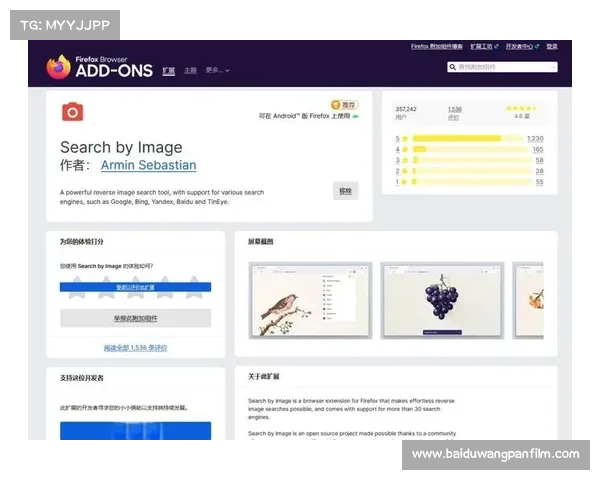Click the Firefox Add-ons logo

tap(99, 68)
